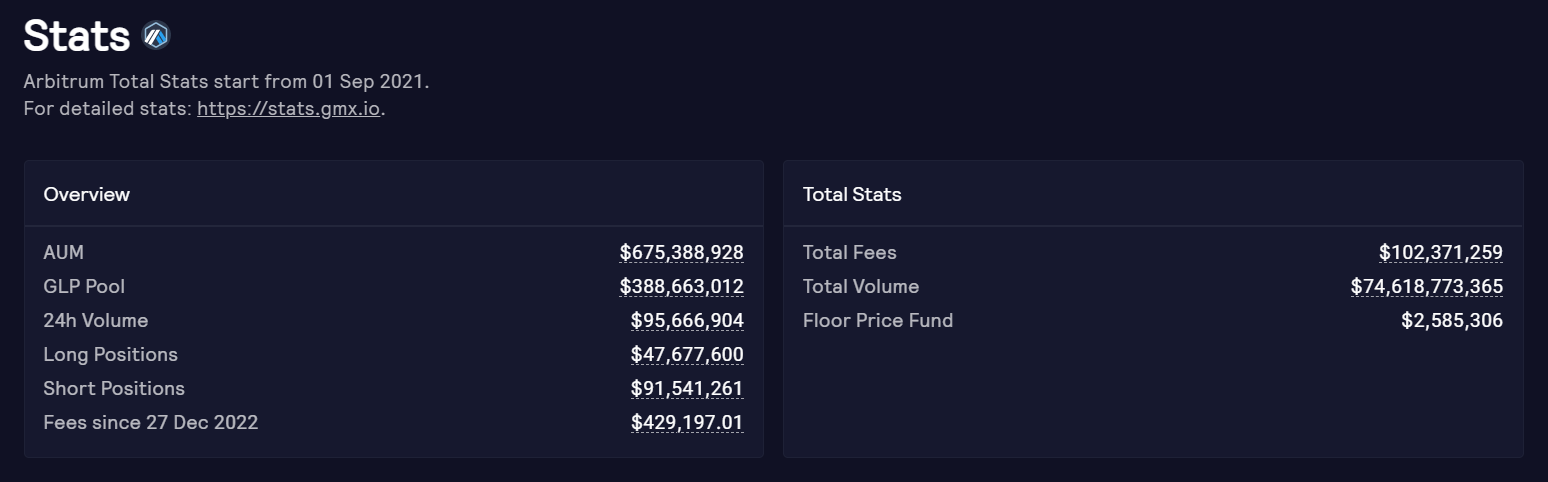Click the Total Fees value $102,371,259
The image size is (1548, 482).
pyautogui.click(x=1440, y=252)
